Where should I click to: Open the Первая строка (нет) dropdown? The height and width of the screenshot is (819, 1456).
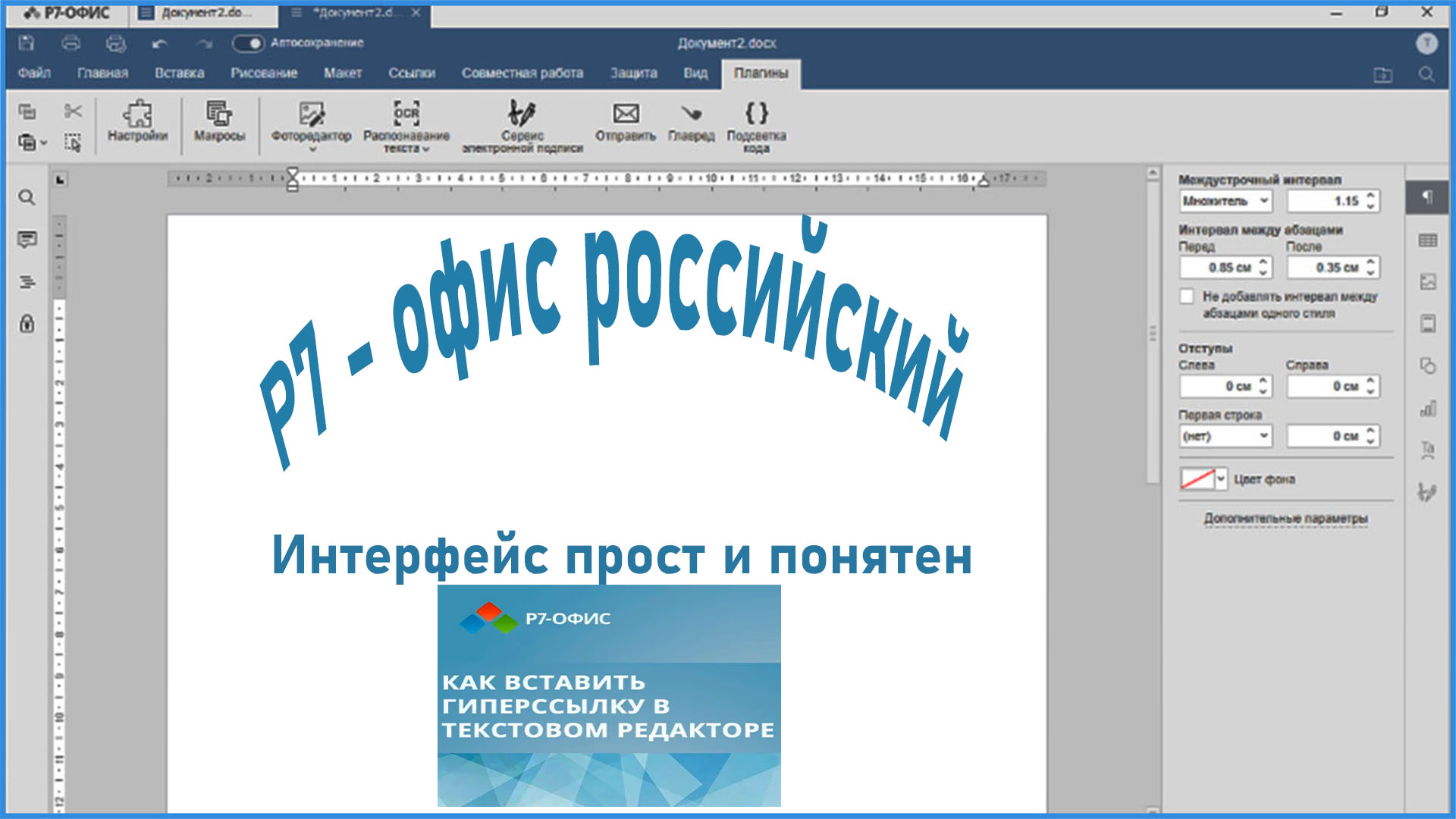[x=1225, y=436]
